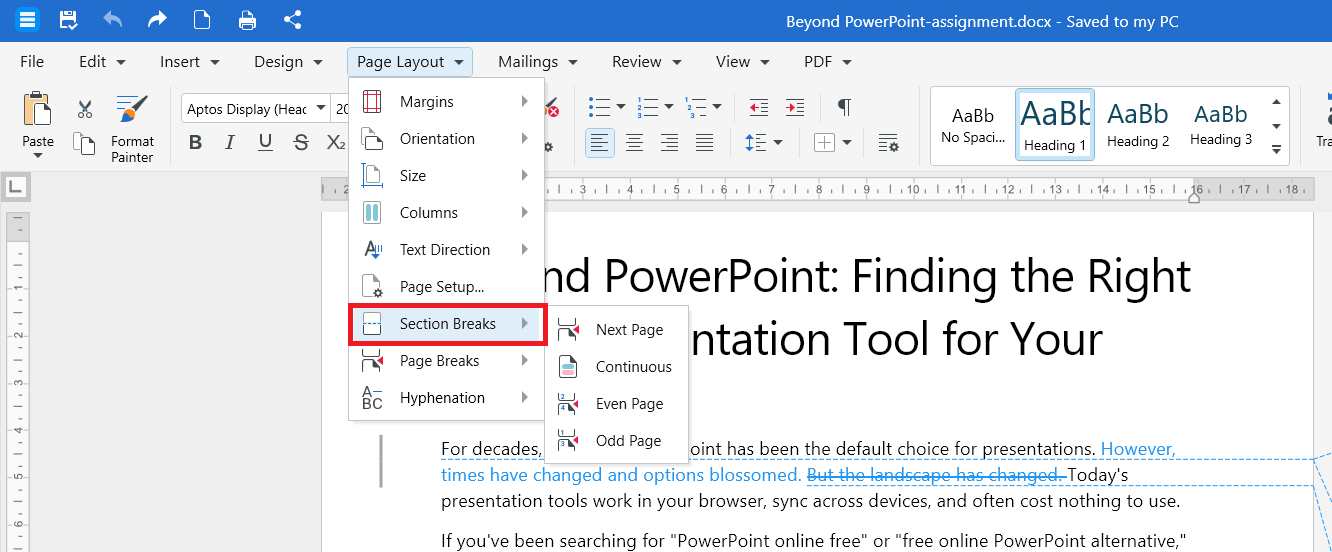Screen dimensions: 1332x552
Task: Click the Format Painter brush
Action: 132,110
